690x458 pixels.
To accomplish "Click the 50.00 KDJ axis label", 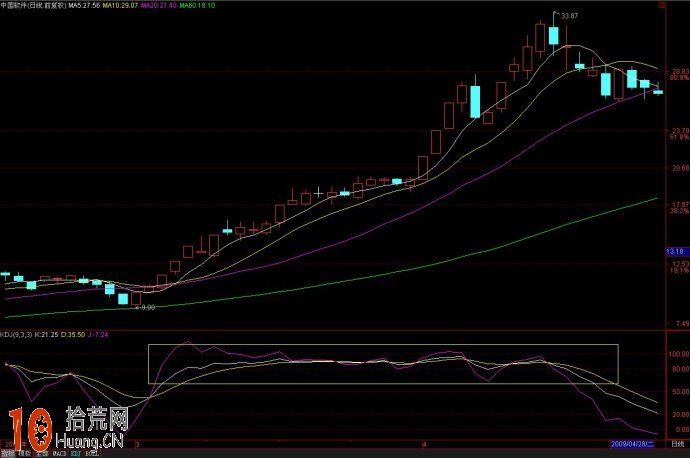I will (x=680, y=392).
